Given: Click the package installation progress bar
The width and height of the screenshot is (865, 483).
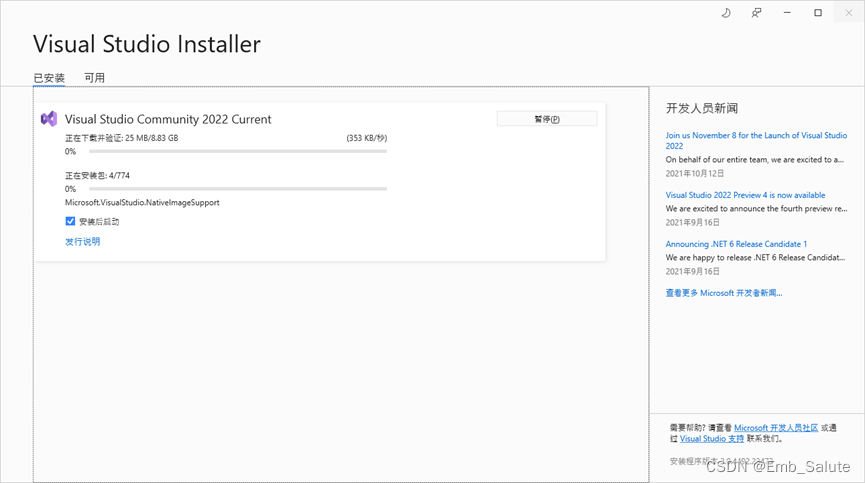Looking at the screenshot, I should coord(238,189).
